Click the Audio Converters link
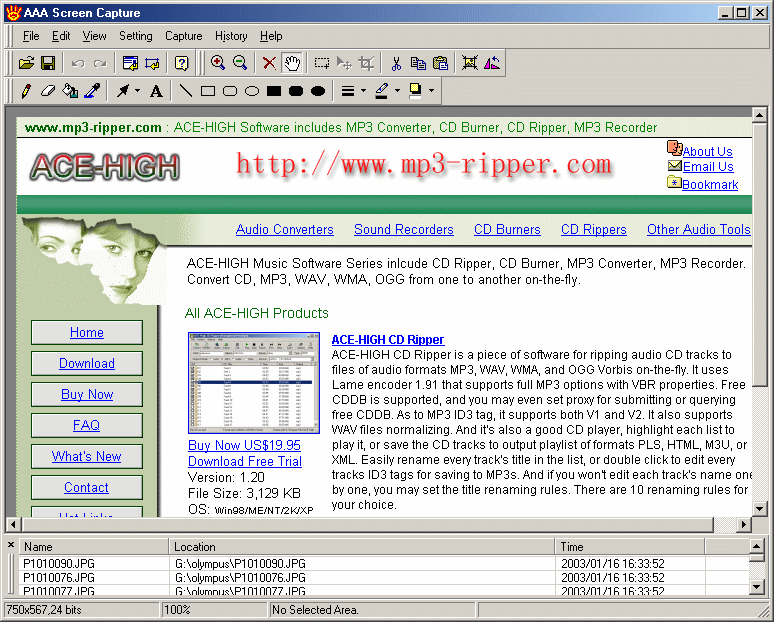The image size is (774, 622). click(x=284, y=230)
